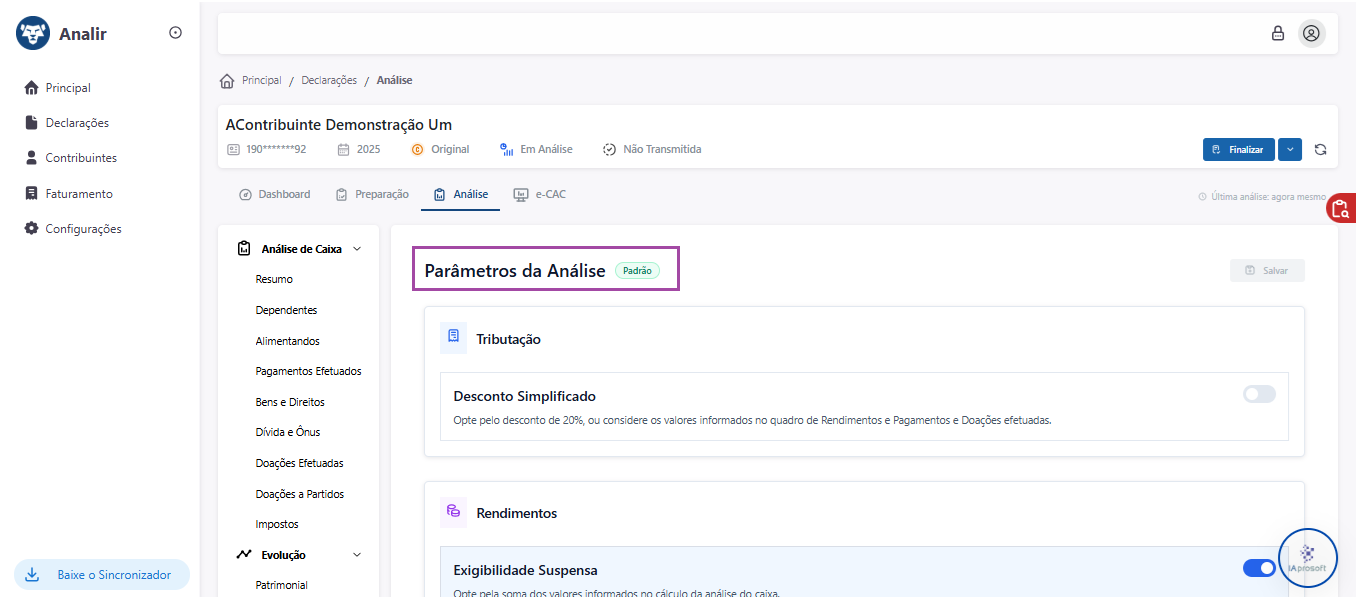Select Bens e Direitos in analysis list
The image size is (1356, 597).
(290, 402)
